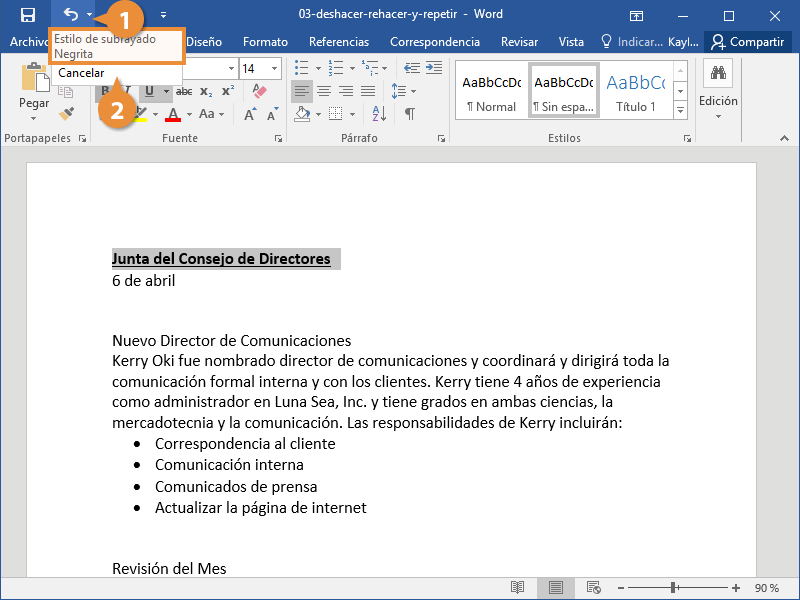The height and width of the screenshot is (600, 800).
Task: Toggle Justify alignment button
Action: (368, 91)
